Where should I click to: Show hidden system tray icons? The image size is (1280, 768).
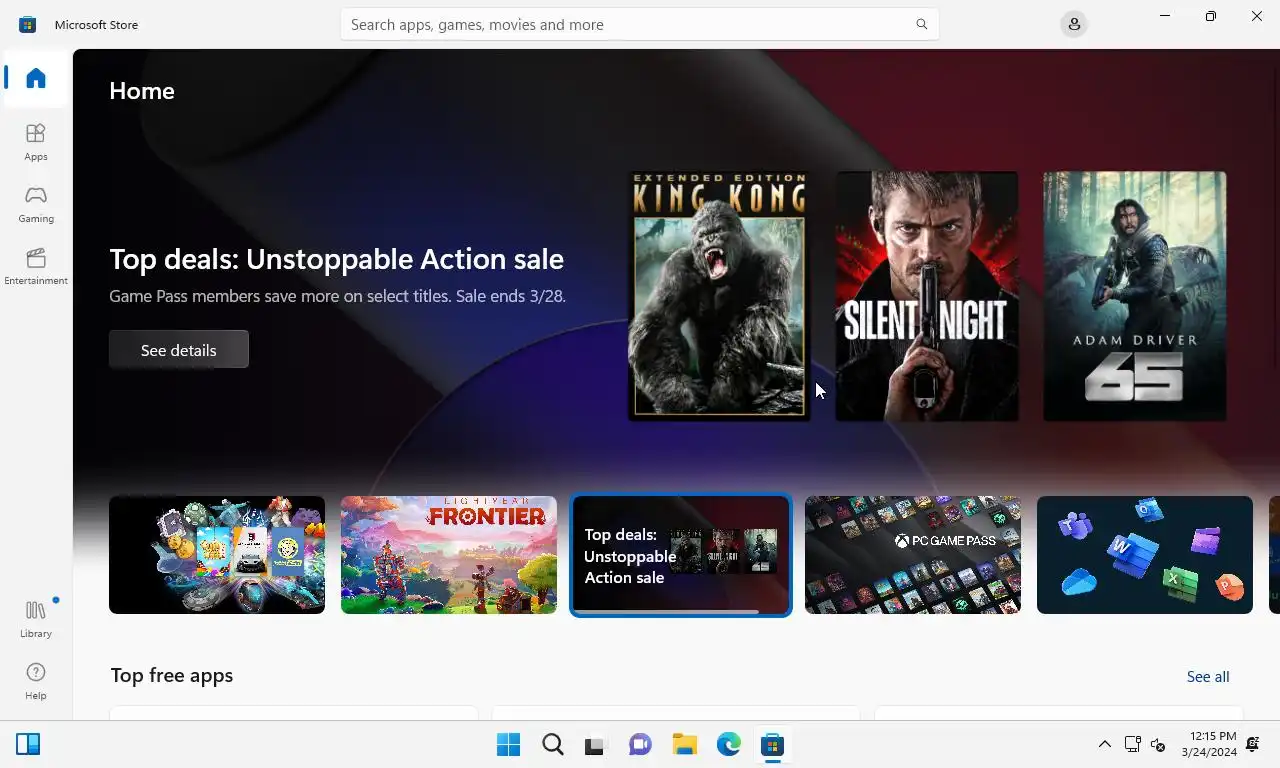1104,744
